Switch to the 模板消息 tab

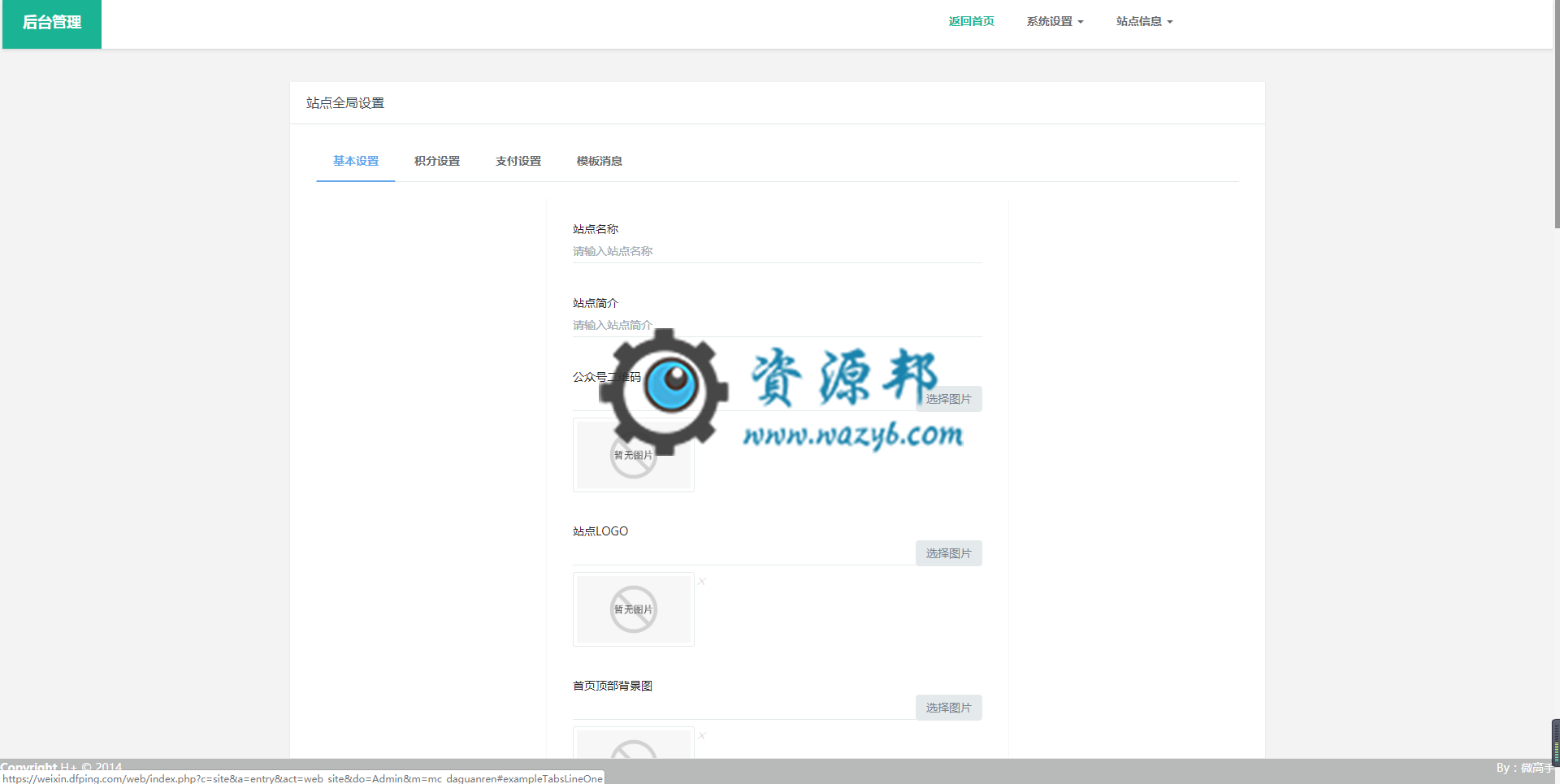click(600, 161)
